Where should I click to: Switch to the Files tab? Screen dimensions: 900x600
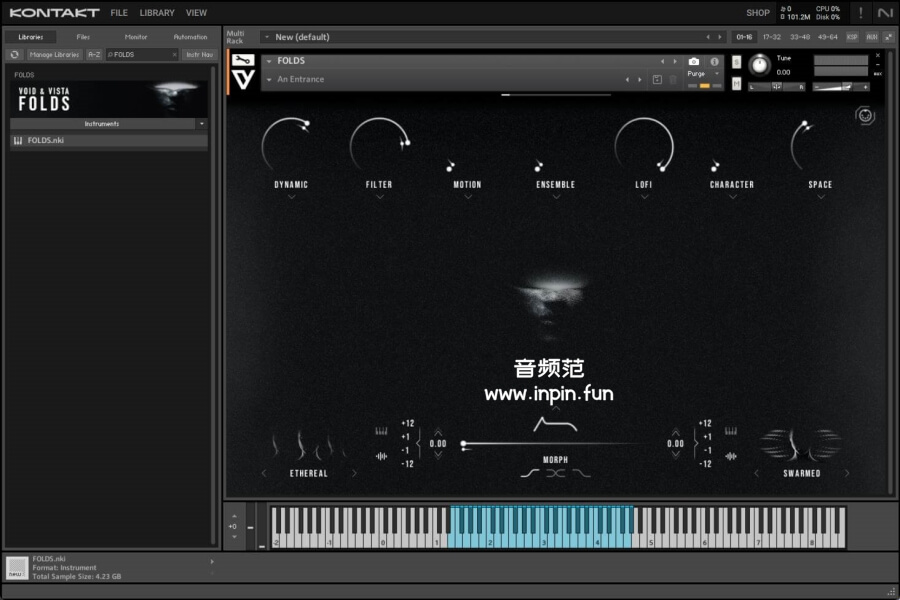point(83,37)
